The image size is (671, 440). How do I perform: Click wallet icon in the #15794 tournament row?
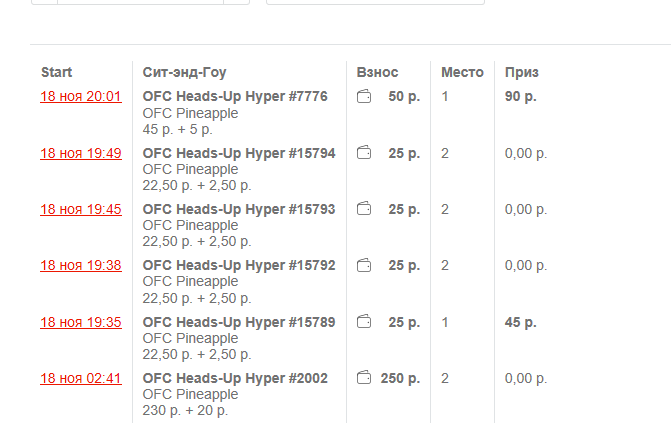point(365,153)
